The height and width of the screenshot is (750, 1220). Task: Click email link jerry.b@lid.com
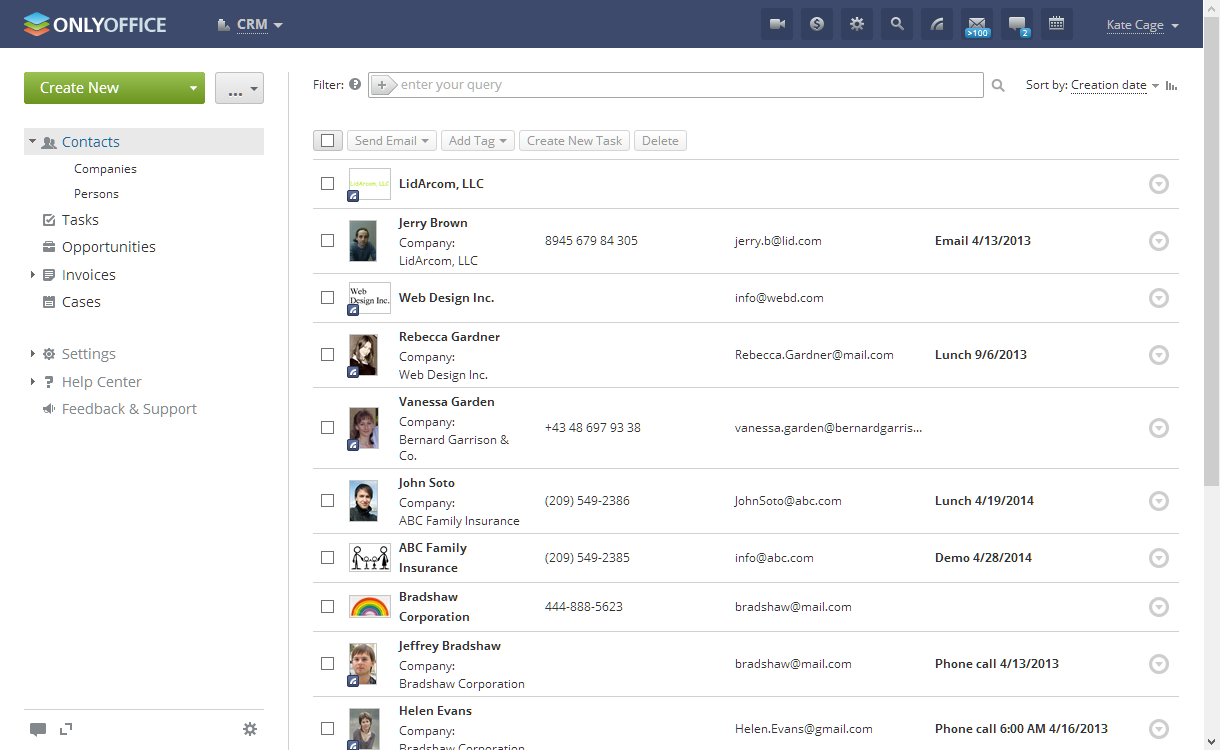coord(778,241)
